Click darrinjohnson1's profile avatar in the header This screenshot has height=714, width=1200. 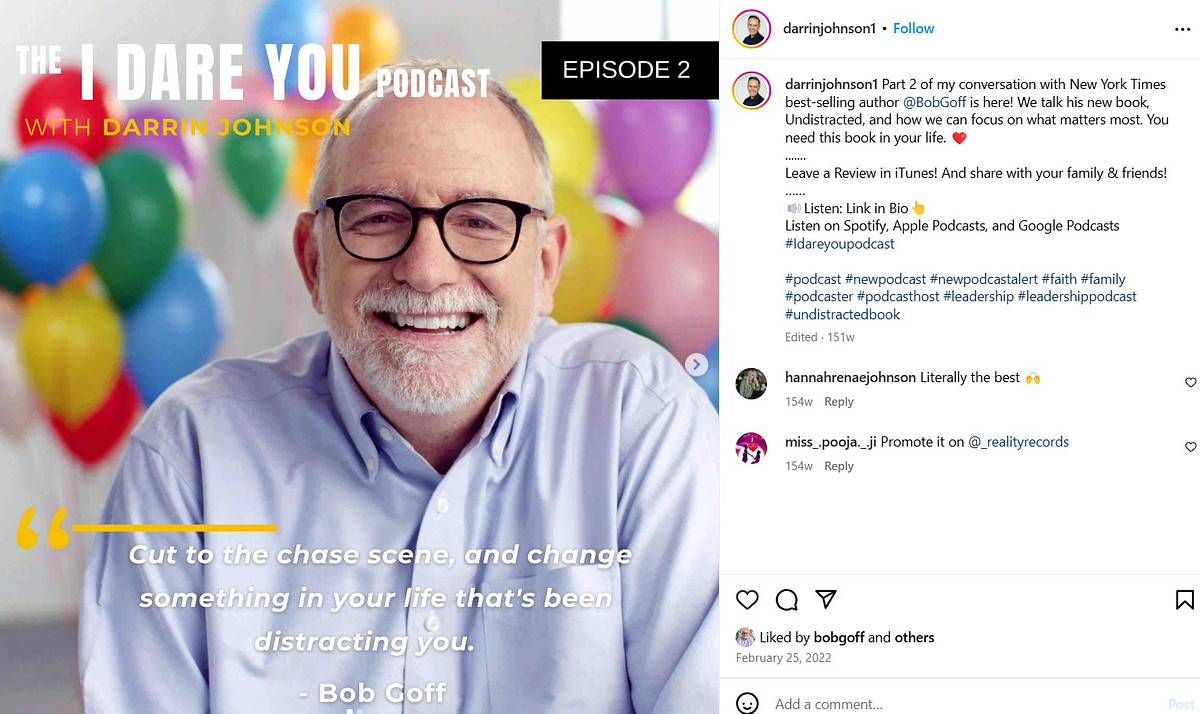tap(751, 28)
